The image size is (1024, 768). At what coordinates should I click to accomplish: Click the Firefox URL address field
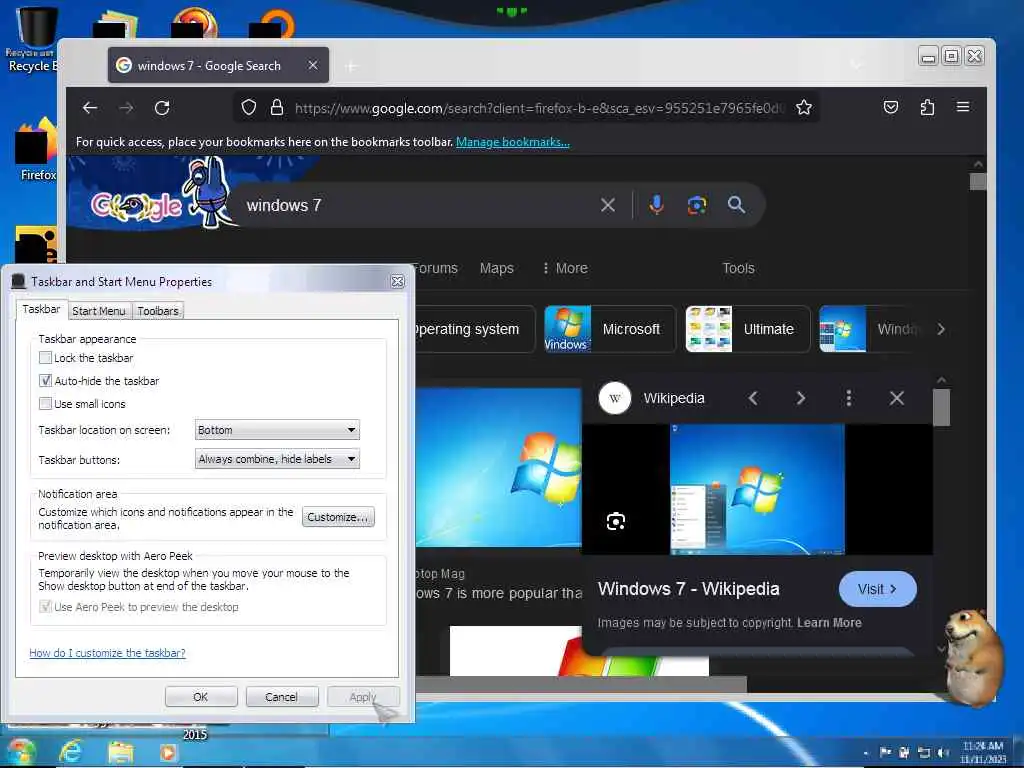[x=537, y=108]
